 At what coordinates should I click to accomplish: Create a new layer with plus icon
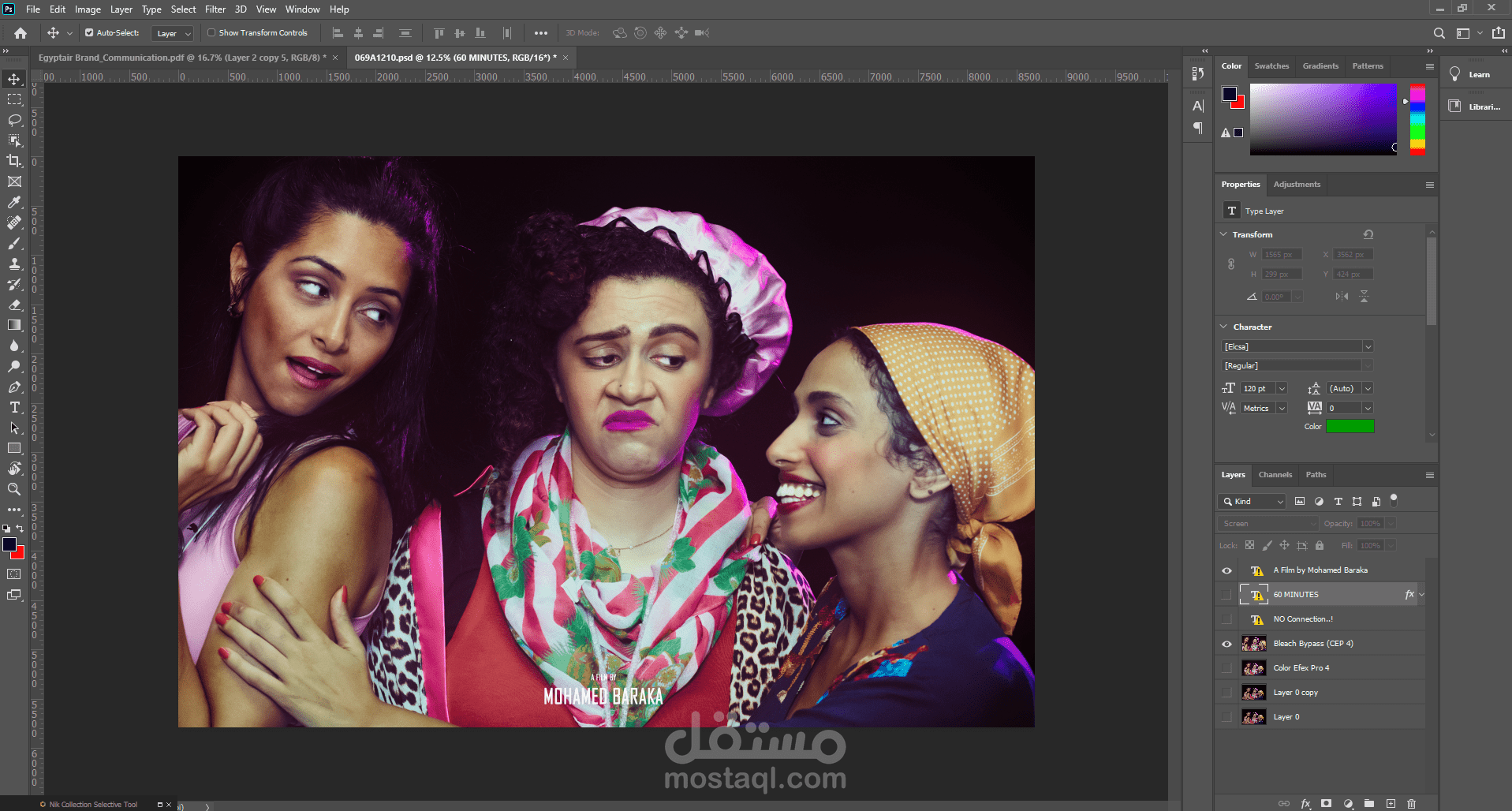pos(1391,803)
